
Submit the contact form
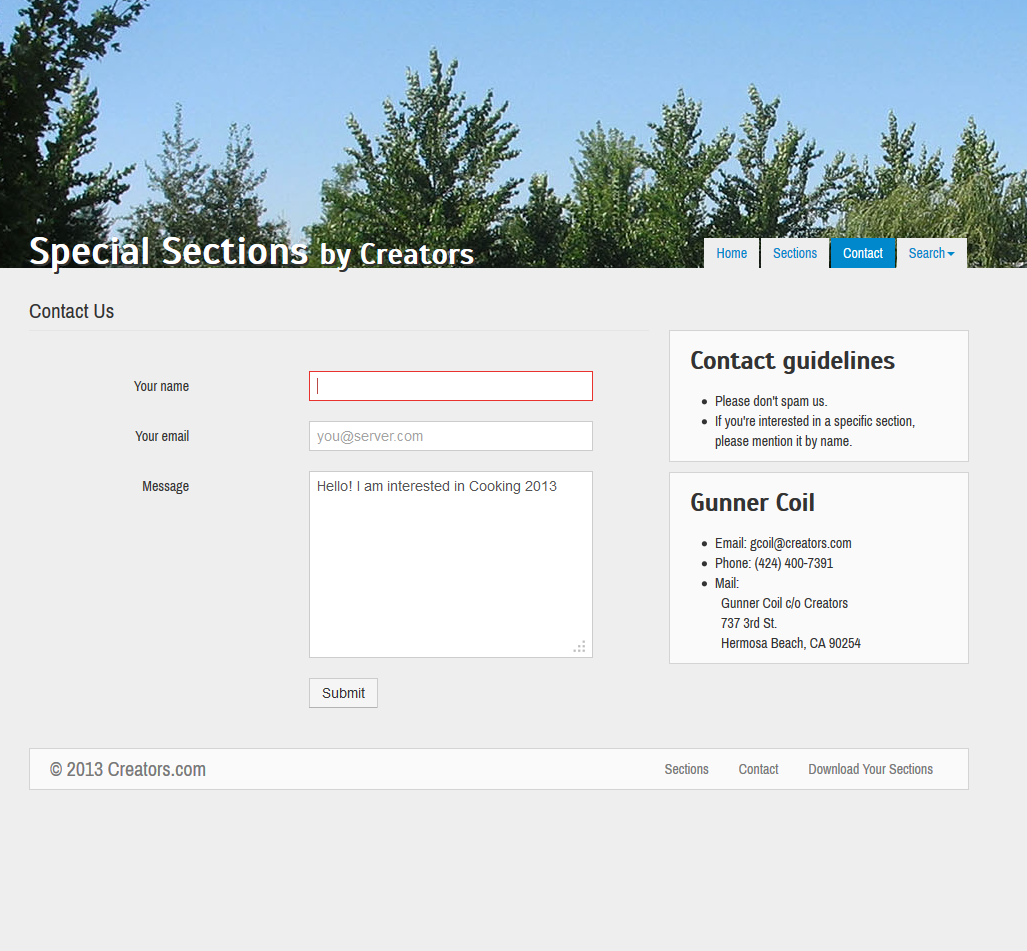(343, 693)
